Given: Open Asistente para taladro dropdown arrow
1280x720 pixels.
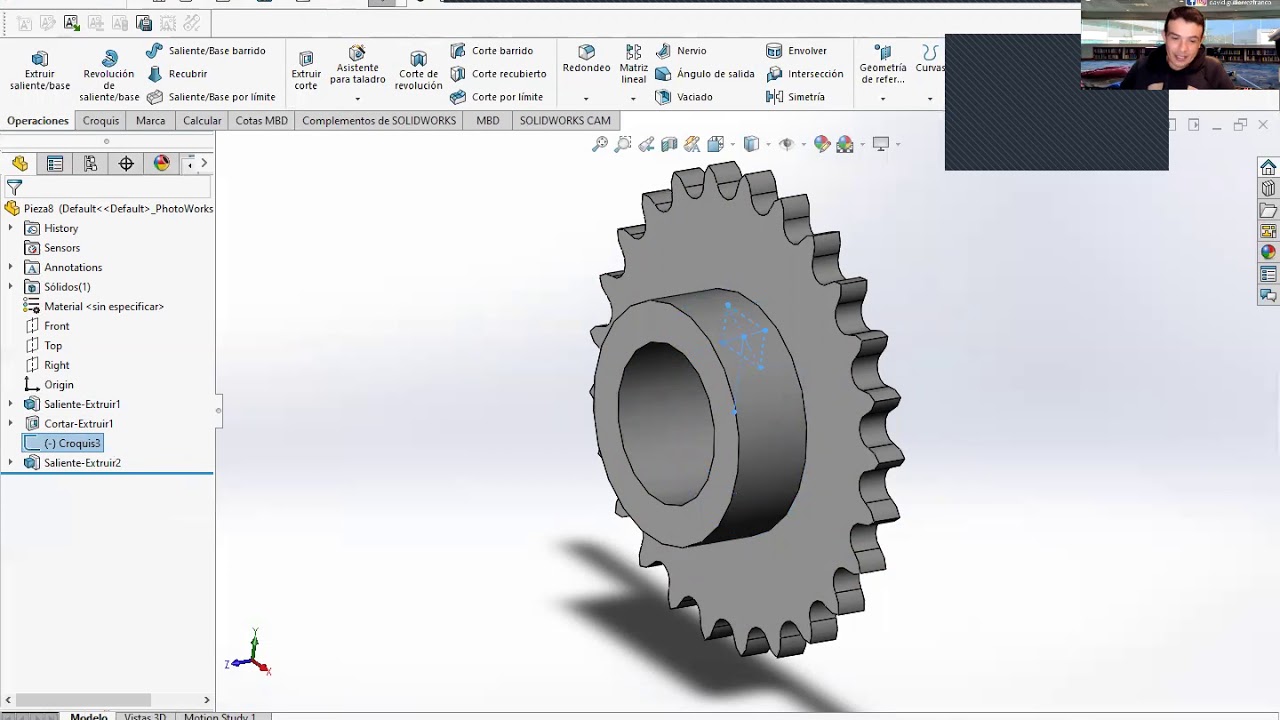Looking at the screenshot, I should [x=357, y=99].
